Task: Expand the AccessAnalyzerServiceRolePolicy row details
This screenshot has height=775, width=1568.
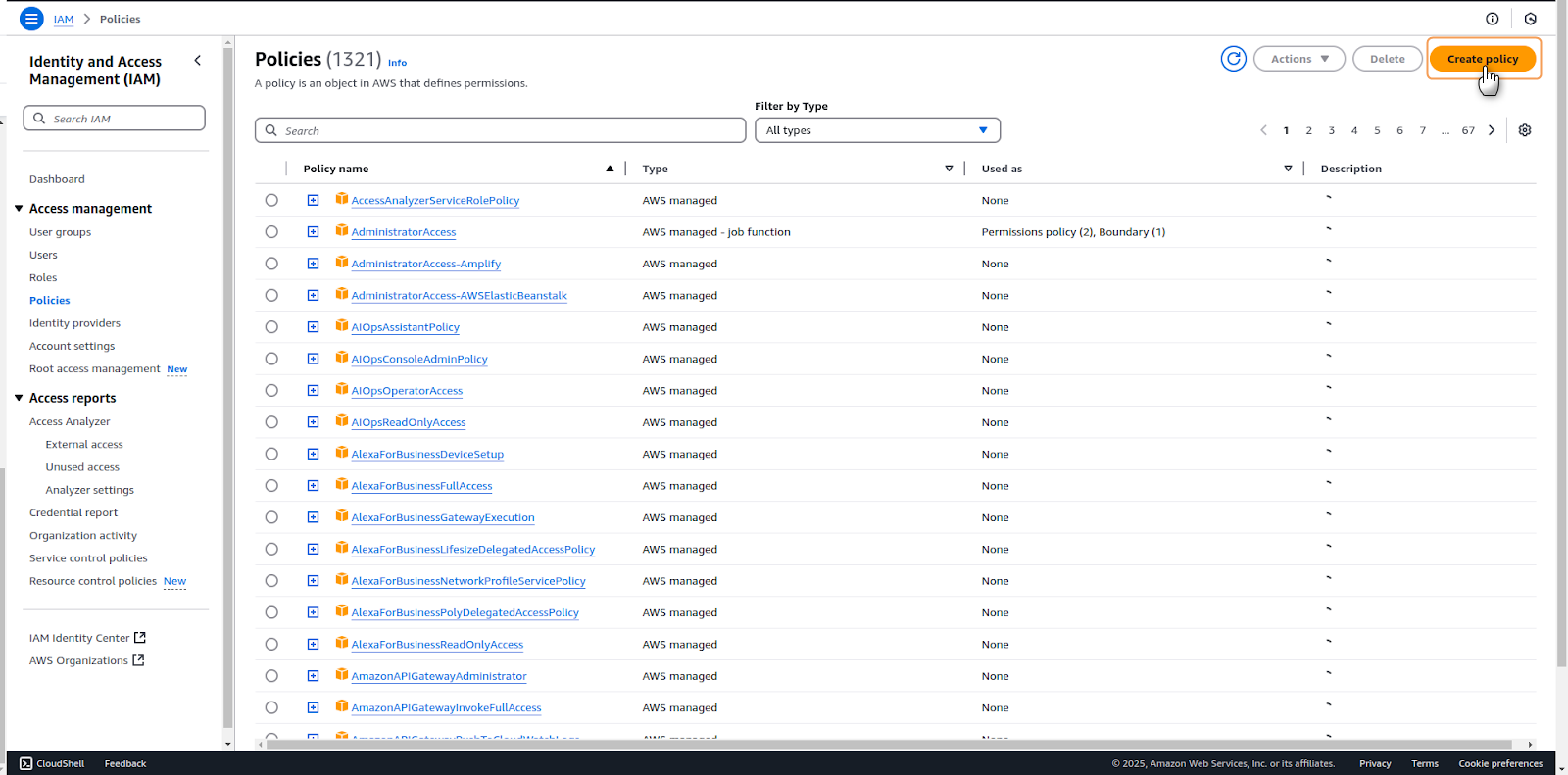Action: point(313,200)
